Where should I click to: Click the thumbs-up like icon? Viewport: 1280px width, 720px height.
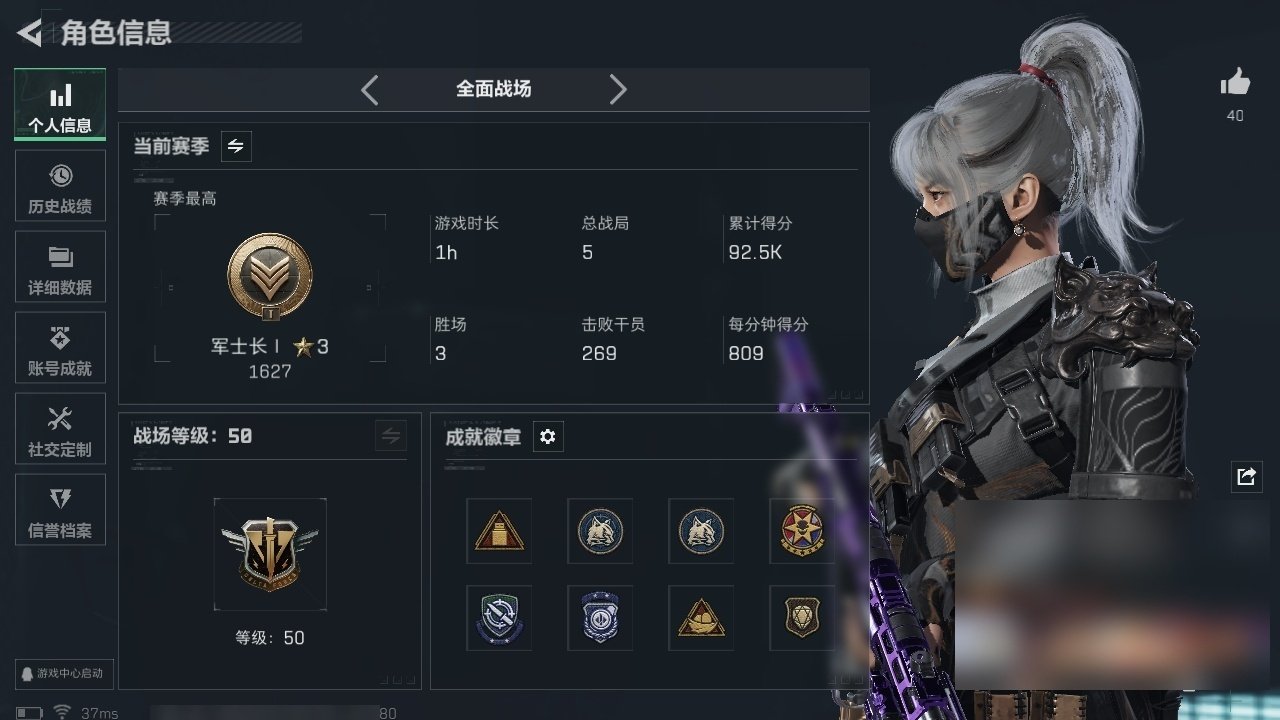1235,83
